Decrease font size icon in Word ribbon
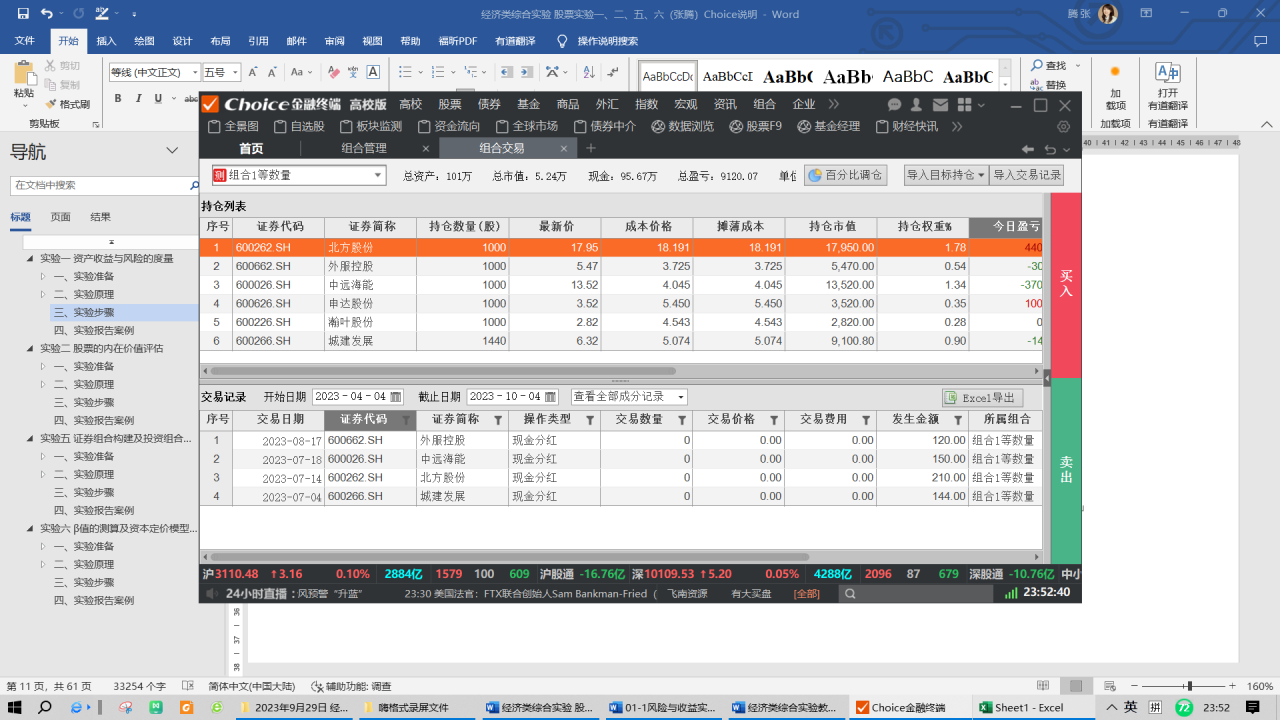 pos(272,72)
